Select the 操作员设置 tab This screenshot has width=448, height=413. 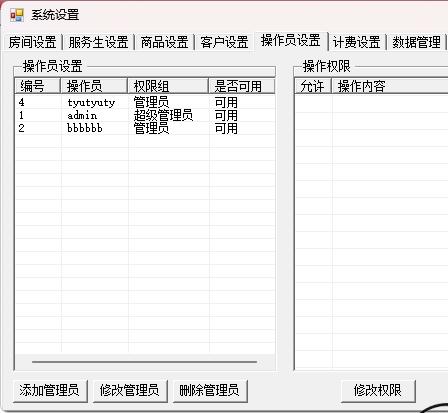click(291, 41)
